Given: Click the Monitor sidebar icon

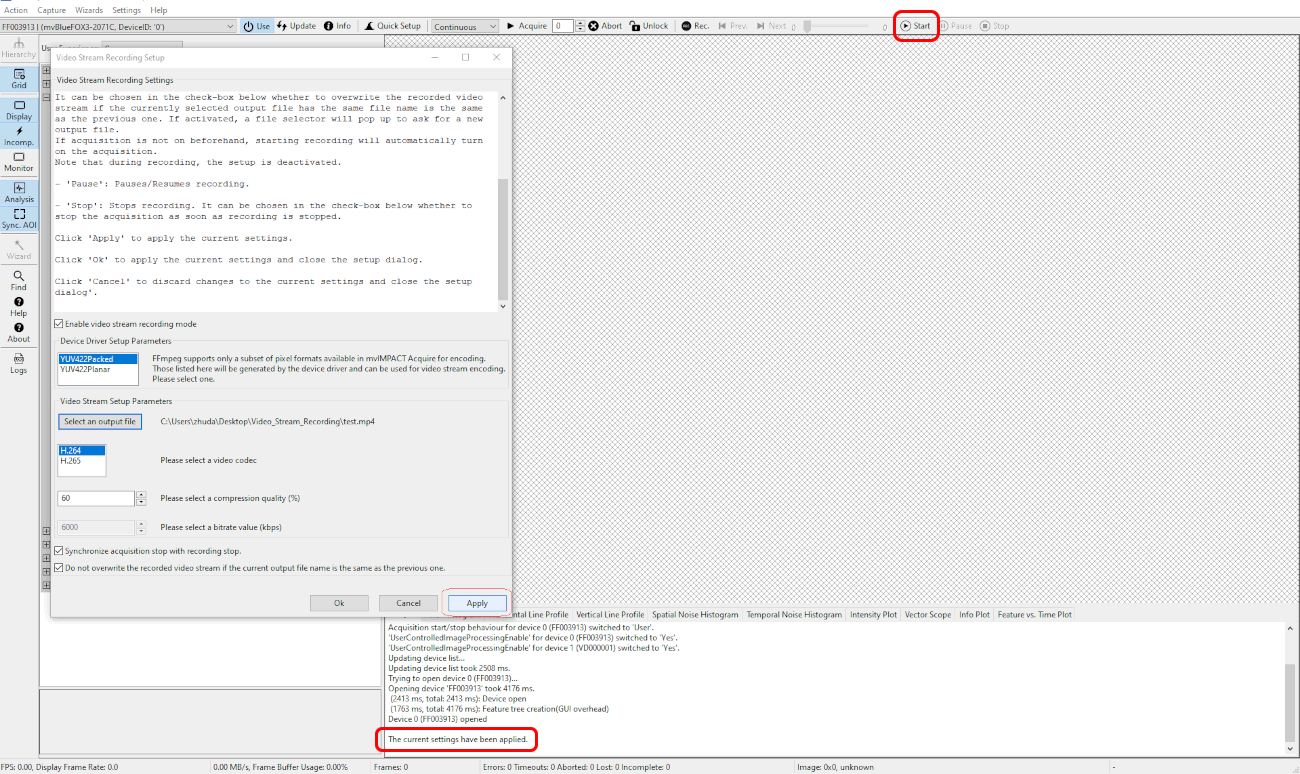Looking at the screenshot, I should pos(19,162).
